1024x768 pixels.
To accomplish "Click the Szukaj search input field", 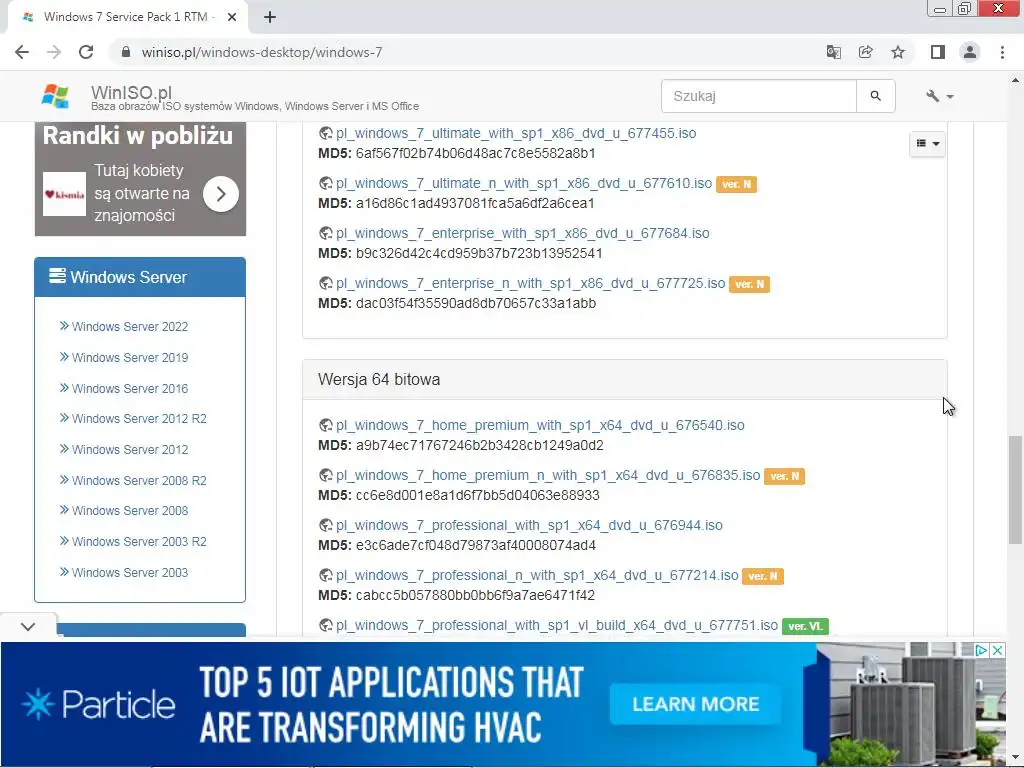I will pyautogui.click(x=759, y=96).
